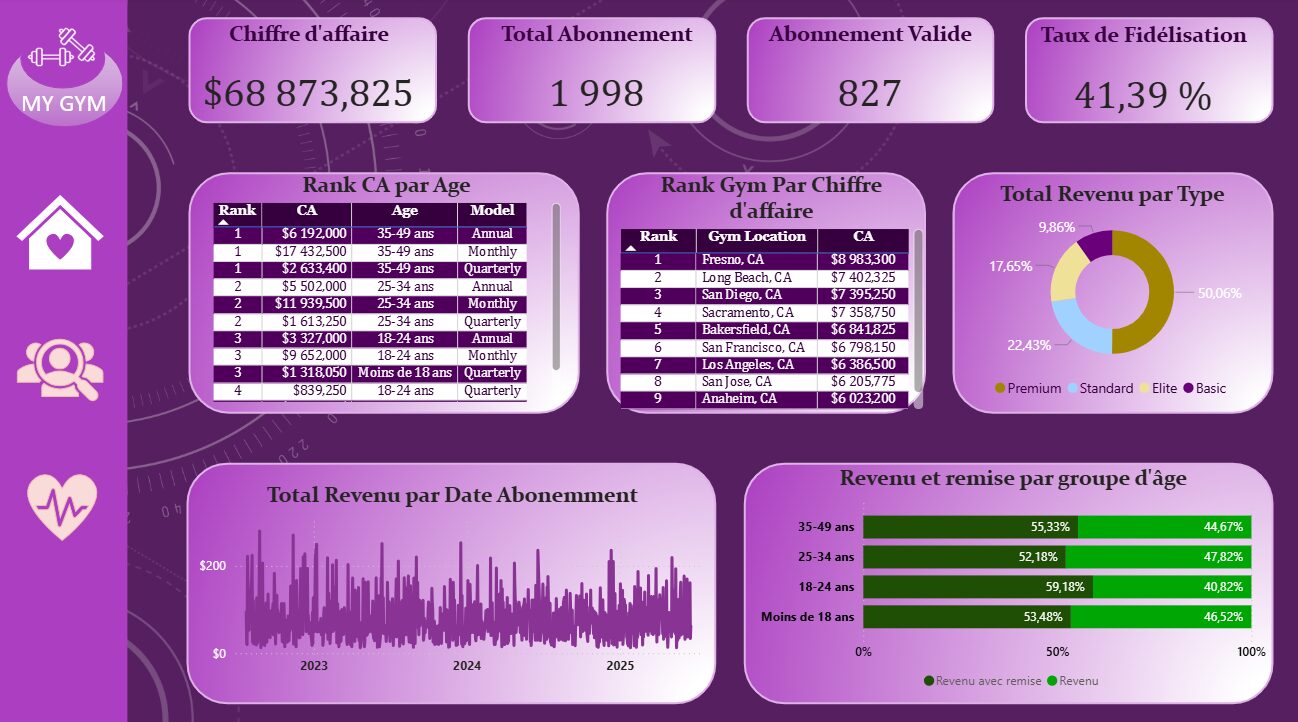The width and height of the screenshot is (1298, 722).
Task: Click the 55,33% bar for 35-49 ans
Action: (x=971, y=527)
